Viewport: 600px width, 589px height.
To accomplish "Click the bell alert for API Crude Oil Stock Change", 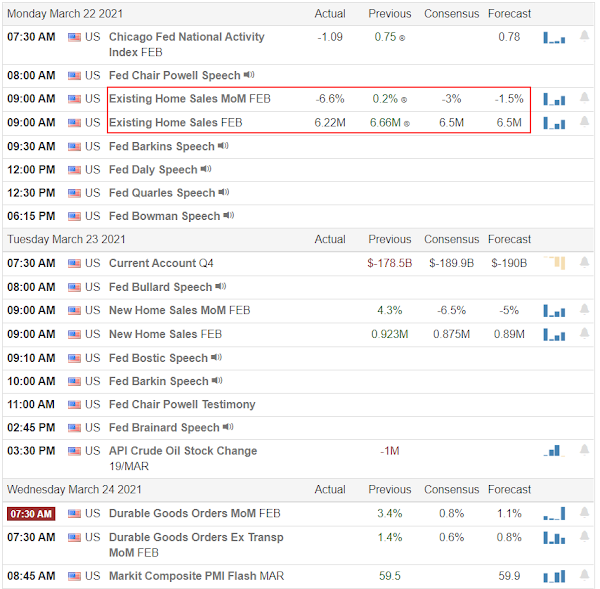I will 584,450.
